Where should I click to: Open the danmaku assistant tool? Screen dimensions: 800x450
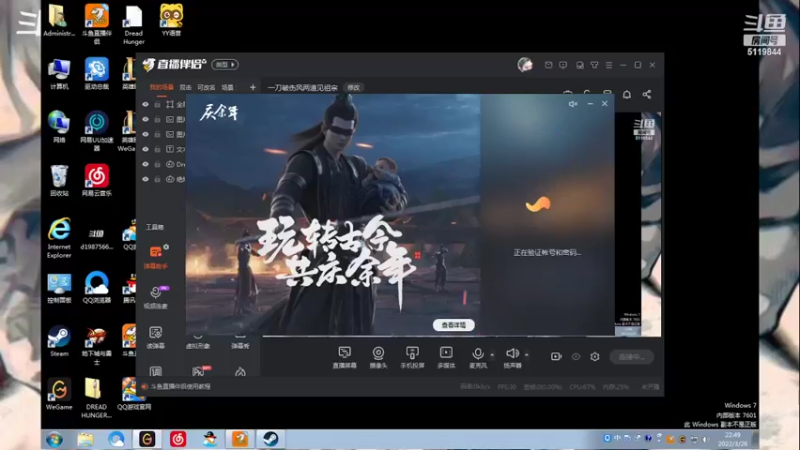[x=155, y=257]
